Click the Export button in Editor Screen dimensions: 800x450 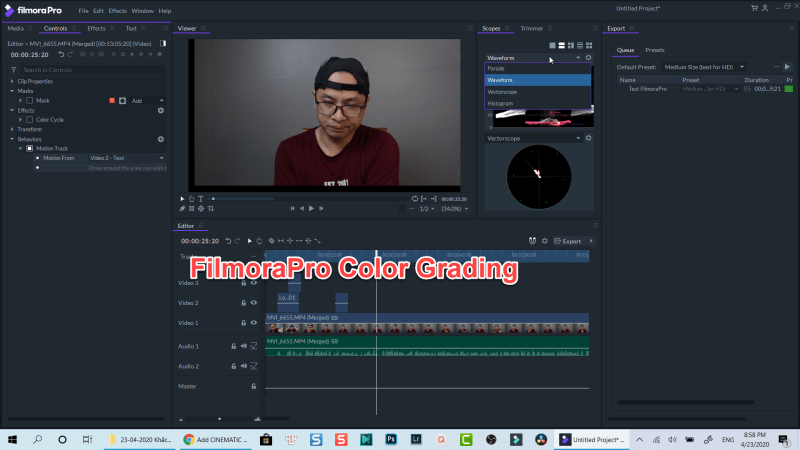click(570, 241)
